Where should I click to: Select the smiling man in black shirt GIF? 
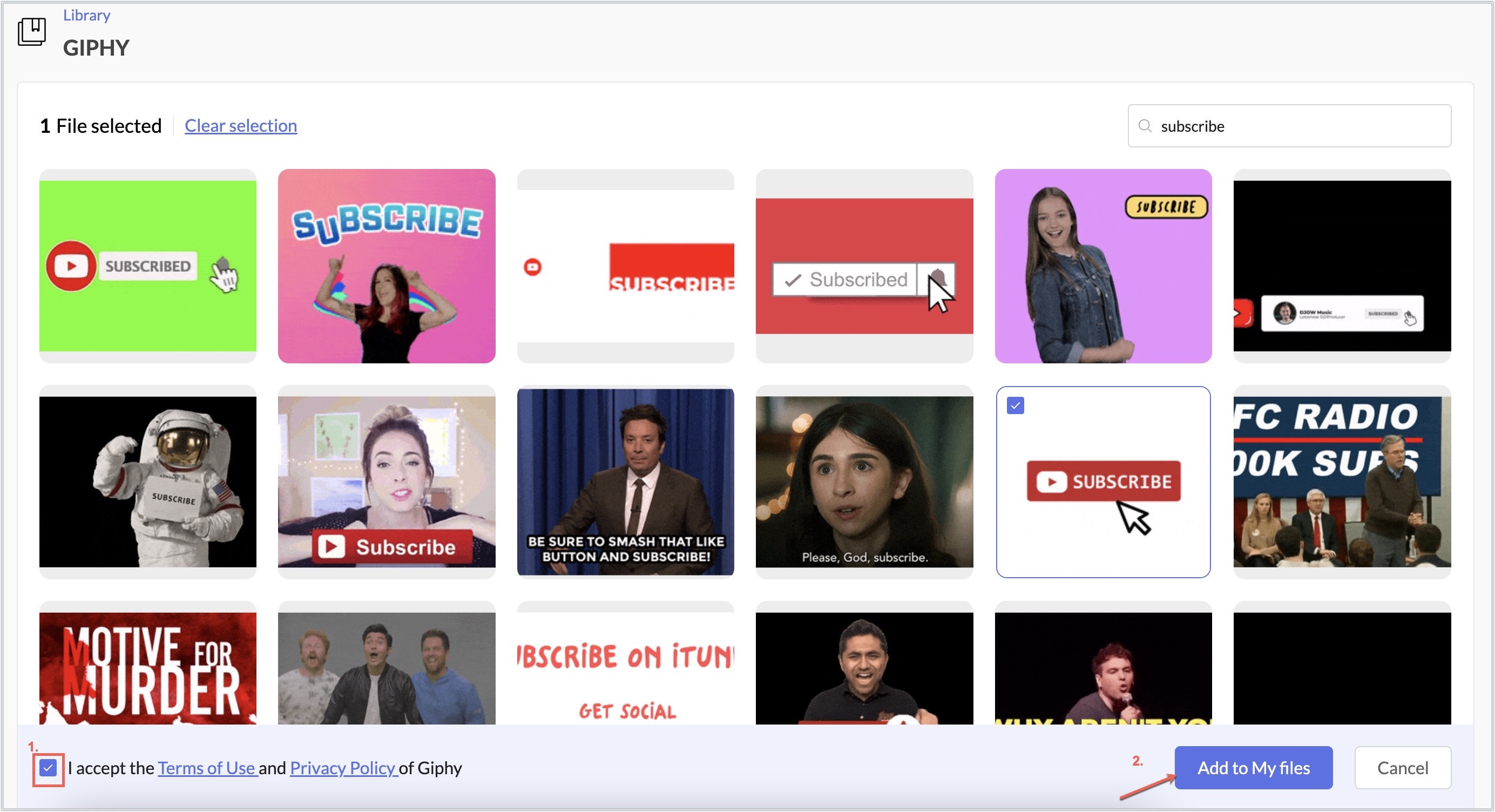pyautogui.click(x=864, y=663)
